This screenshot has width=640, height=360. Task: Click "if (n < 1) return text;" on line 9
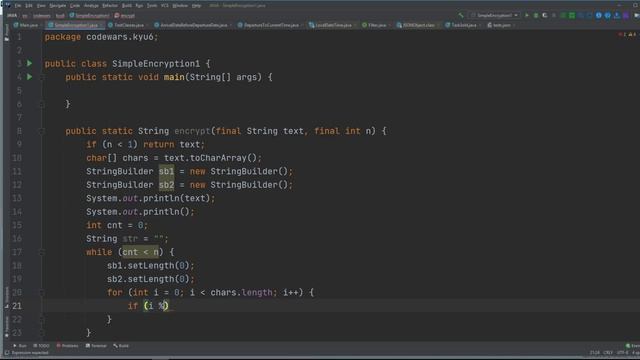145,144
